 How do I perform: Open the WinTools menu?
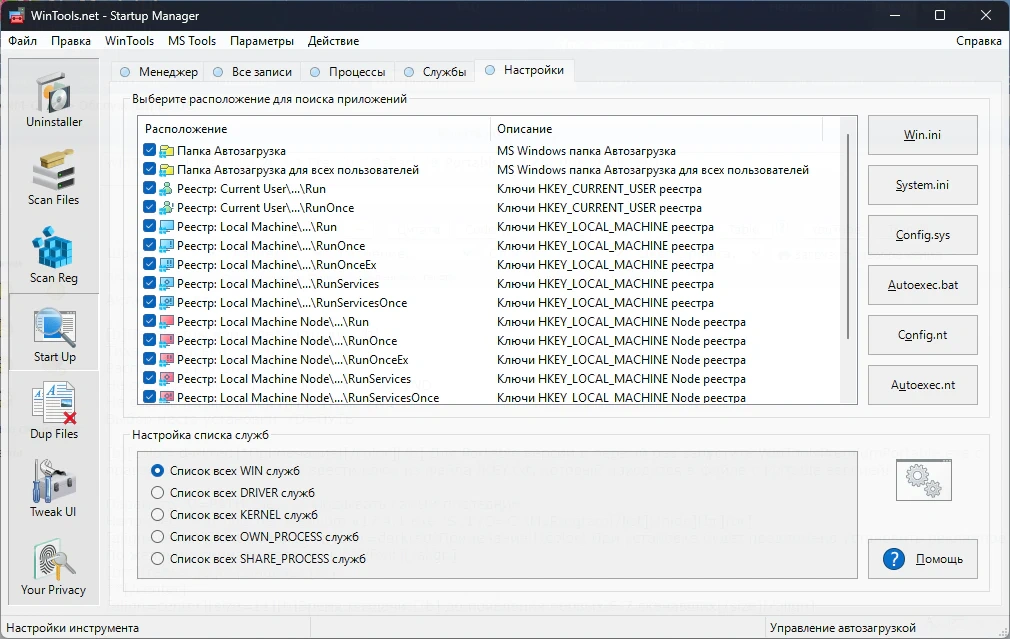pos(129,41)
